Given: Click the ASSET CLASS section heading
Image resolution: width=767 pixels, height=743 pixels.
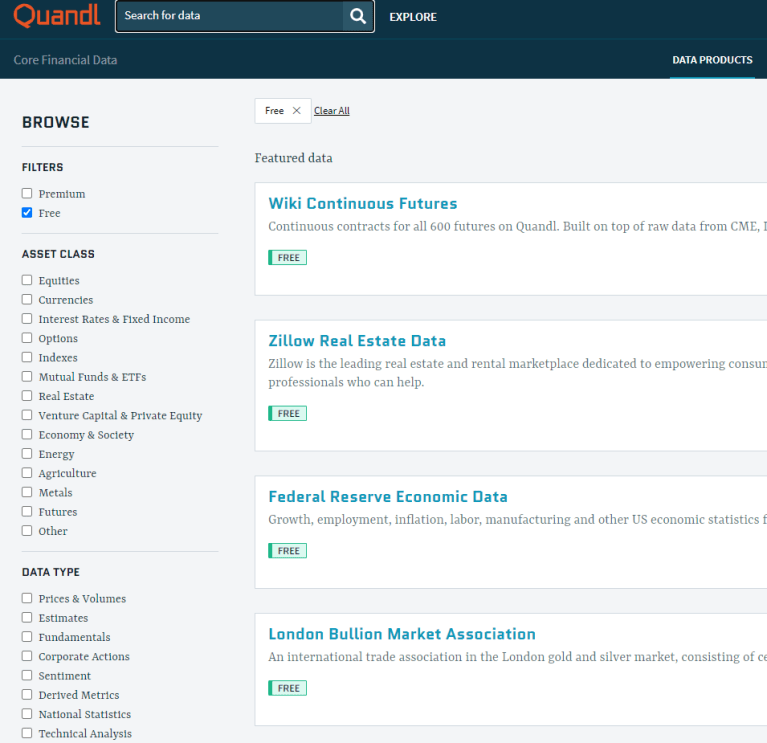Looking at the screenshot, I should point(58,254).
